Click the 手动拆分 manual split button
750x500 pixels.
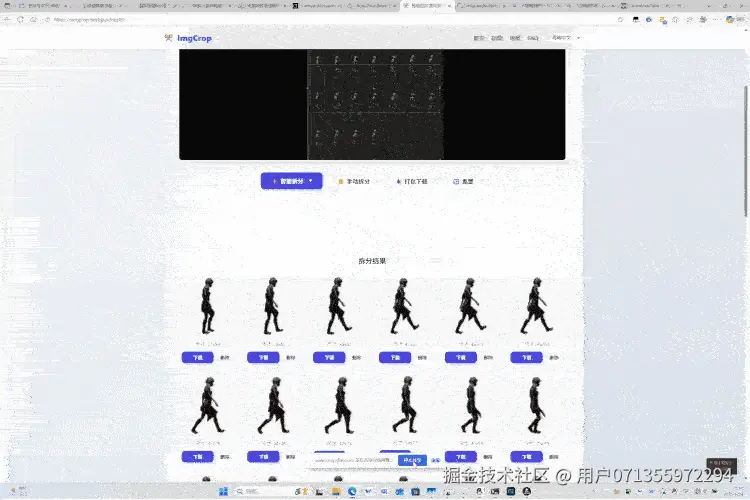pos(354,181)
